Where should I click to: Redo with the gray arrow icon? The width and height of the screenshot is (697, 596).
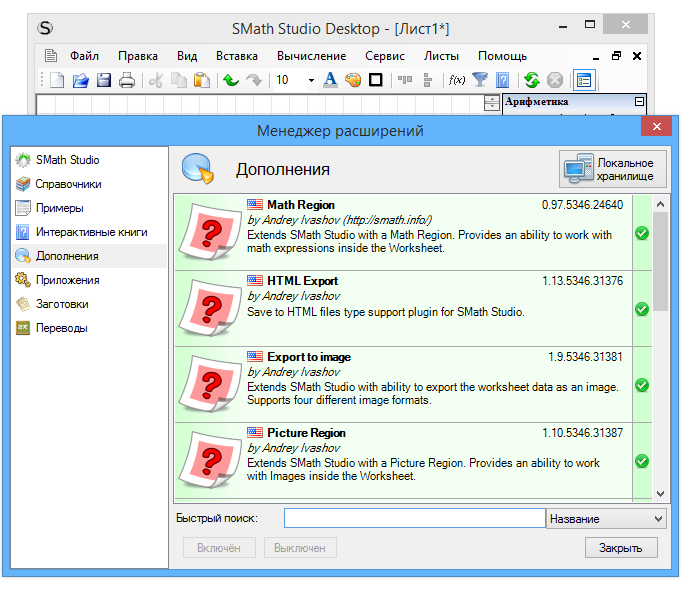coord(254,80)
